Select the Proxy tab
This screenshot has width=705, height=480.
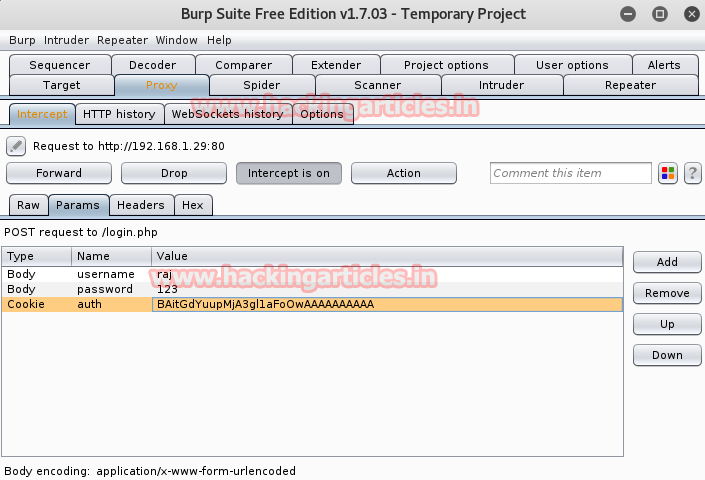click(161, 85)
